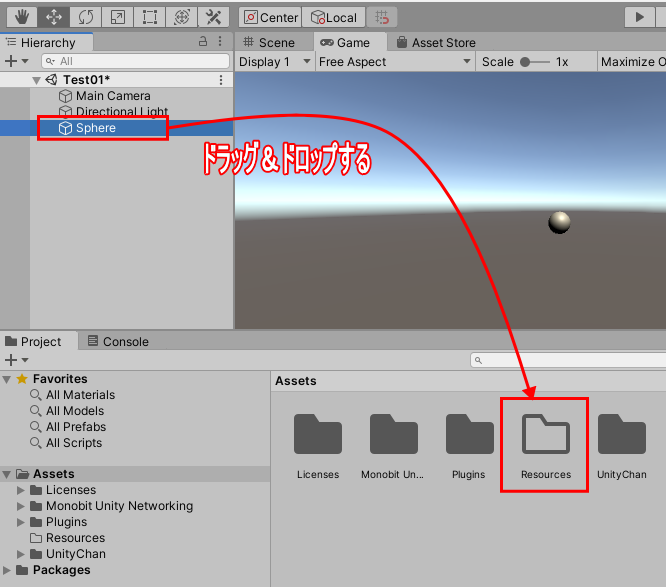Image resolution: width=666 pixels, height=587 pixels.
Task: Select Assets in the project tree
Action: 54,474
